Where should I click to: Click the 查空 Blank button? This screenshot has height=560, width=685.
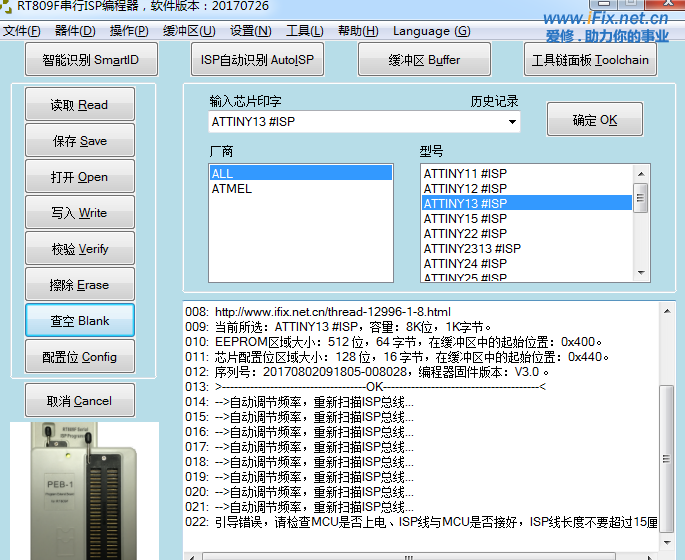click(x=80, y=321)
